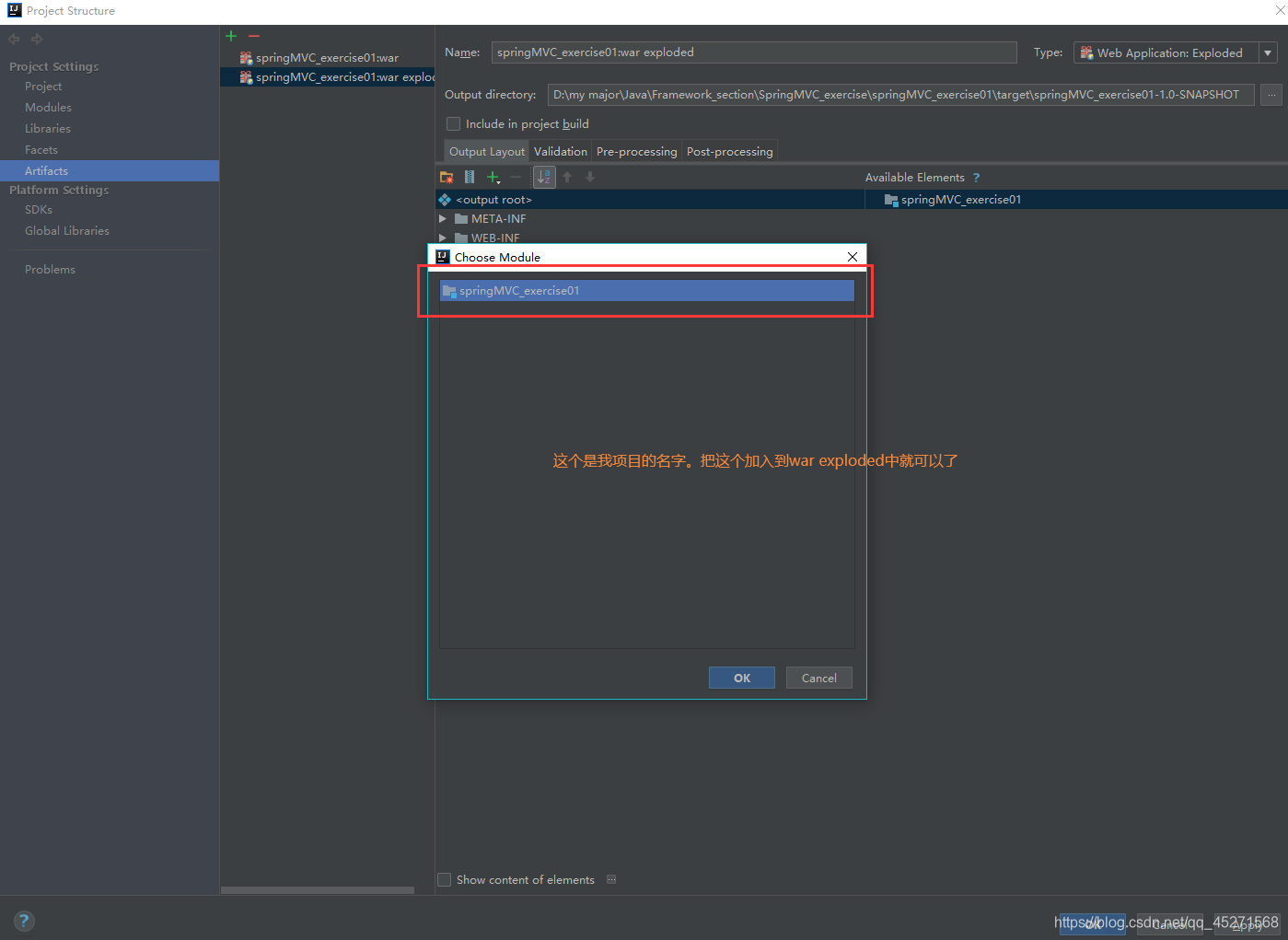Click the back navigation arrow
The width and height of the screenshot is (1288, 940).
point(14,40)
